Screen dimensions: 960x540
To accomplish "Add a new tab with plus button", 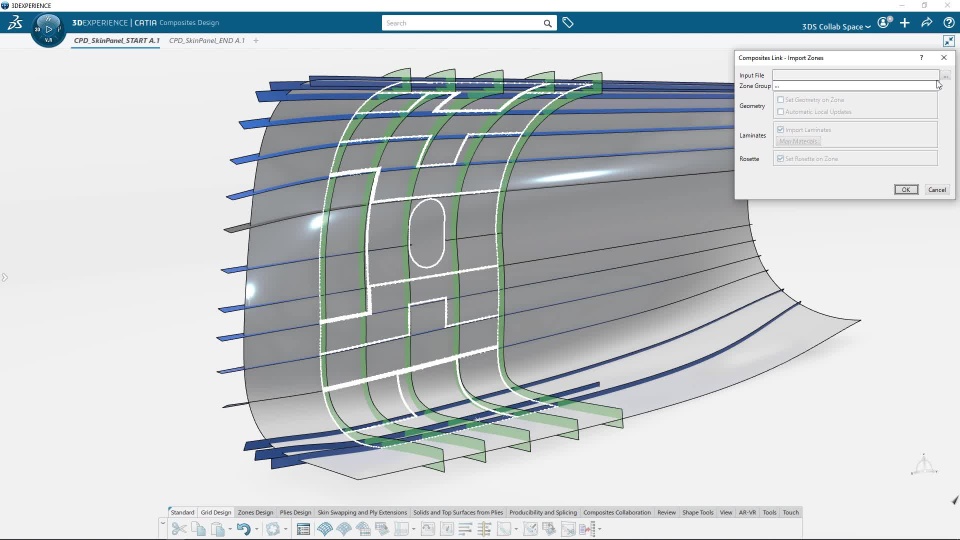I will pos(256,40).
